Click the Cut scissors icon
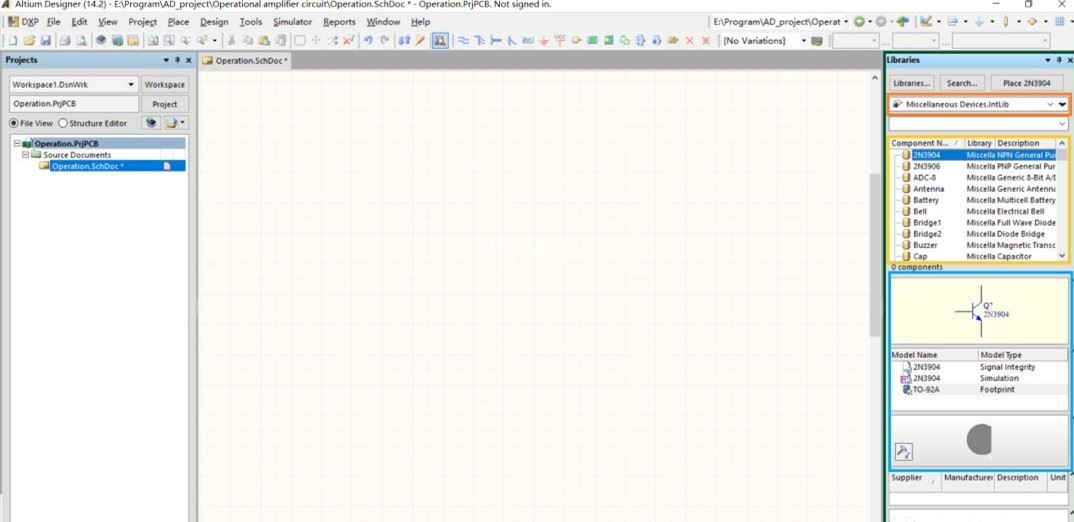The height and width of the screenshot is (522, 1074). click(x=232, y=41)
